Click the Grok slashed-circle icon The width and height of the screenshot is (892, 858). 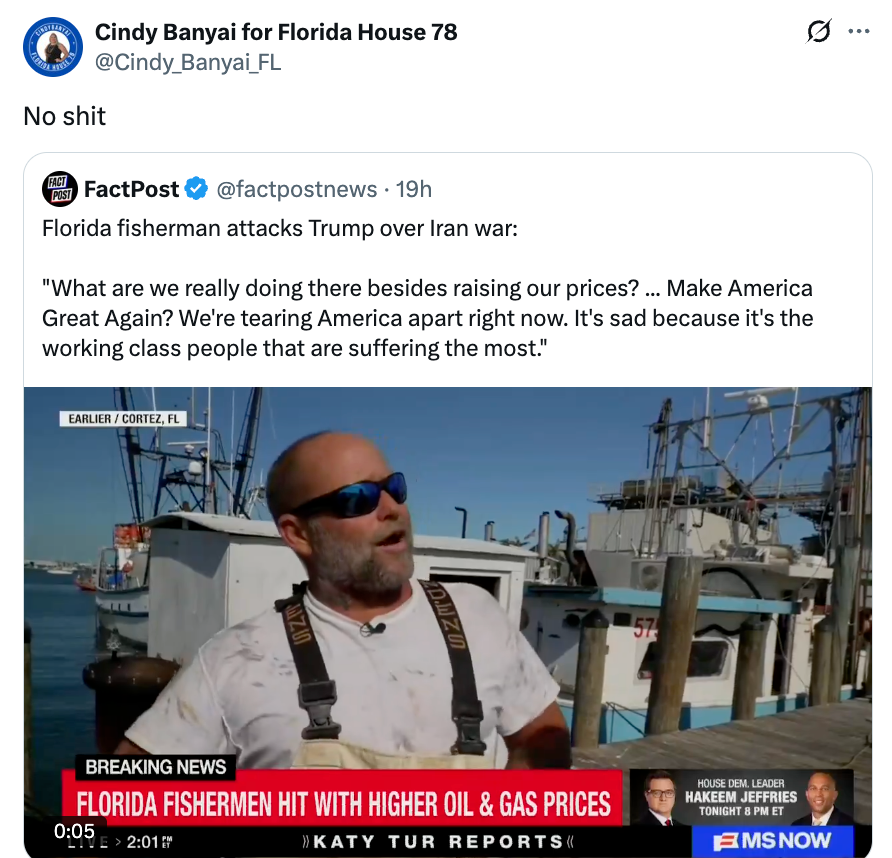(x=818, y=32)
